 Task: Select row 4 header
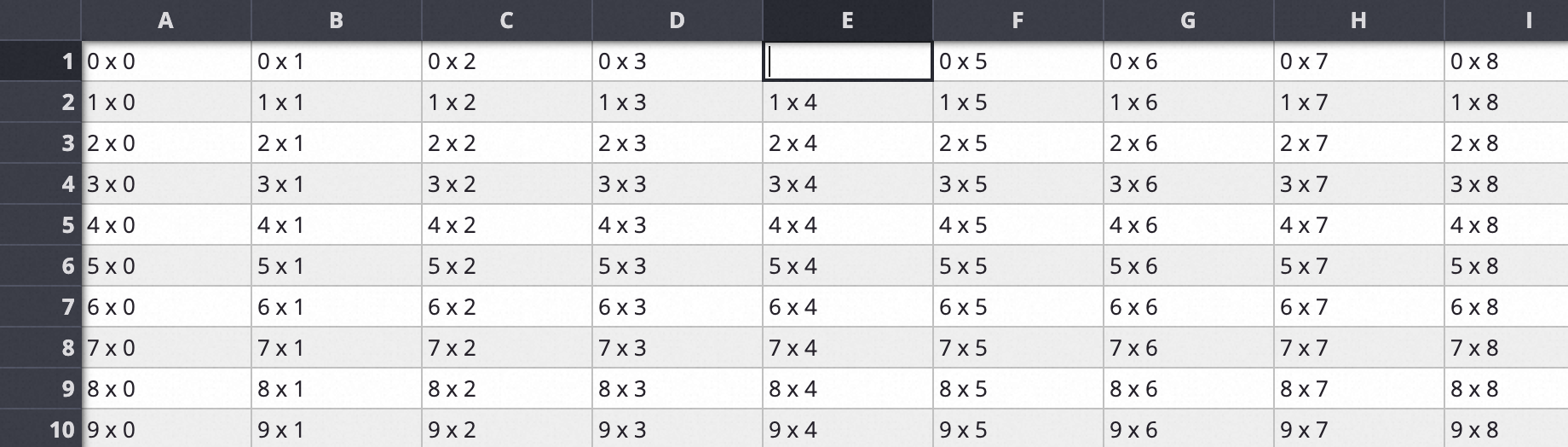(40, 184)
